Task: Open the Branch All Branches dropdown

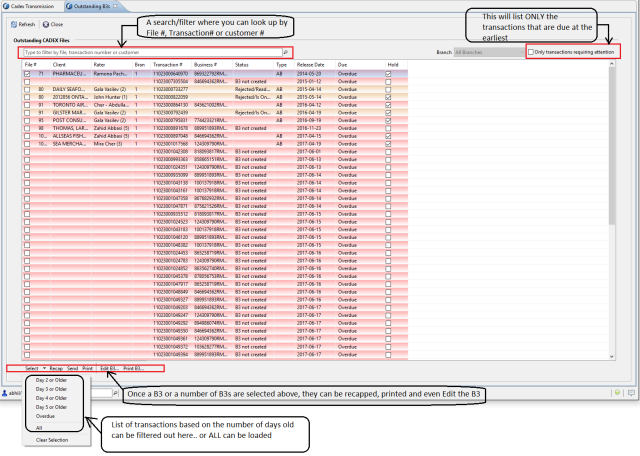Action: pyautogui.click(x=489, y=52)
